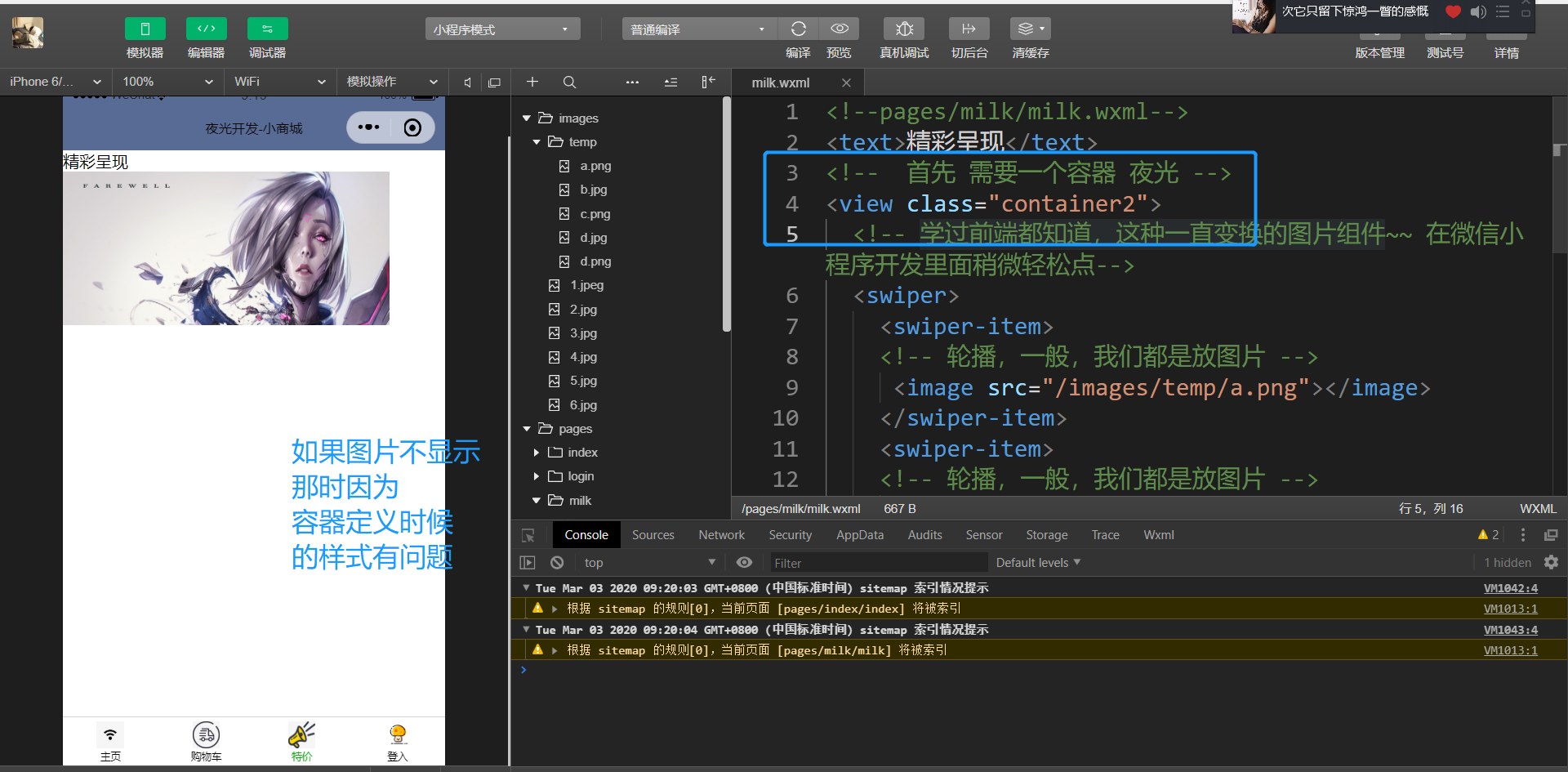
Task: Search files in project tree
Action: (570, 82)
